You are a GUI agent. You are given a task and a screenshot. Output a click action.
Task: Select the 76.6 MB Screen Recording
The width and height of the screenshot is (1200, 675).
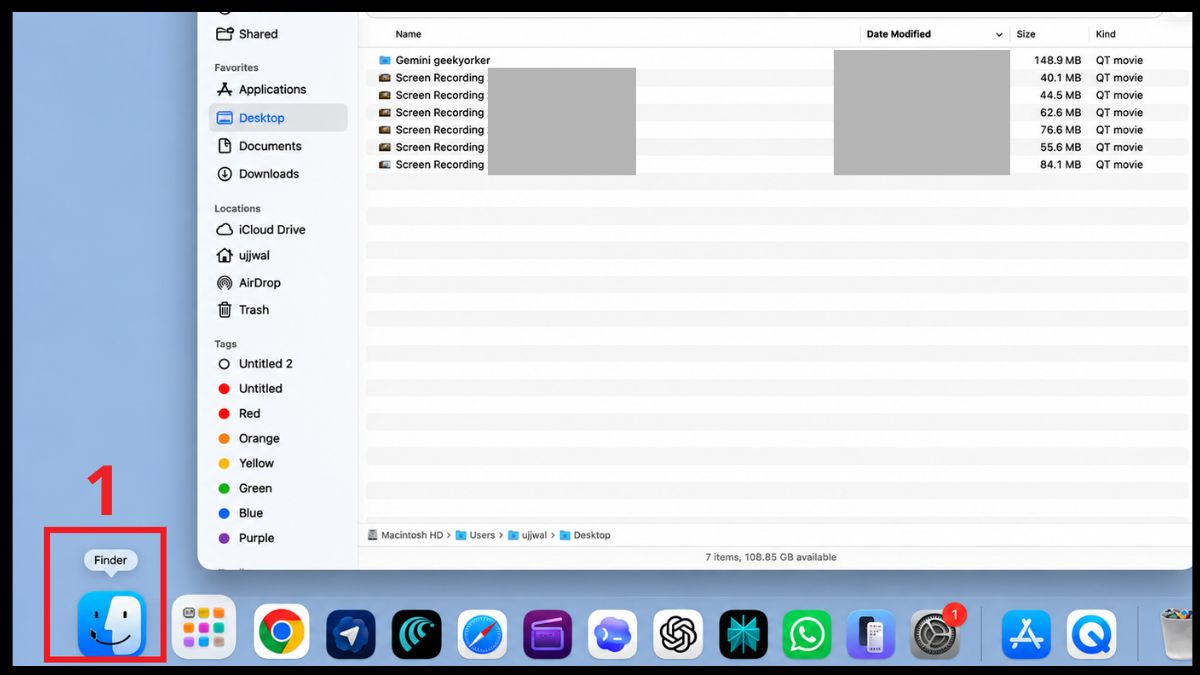coord(778,130)
